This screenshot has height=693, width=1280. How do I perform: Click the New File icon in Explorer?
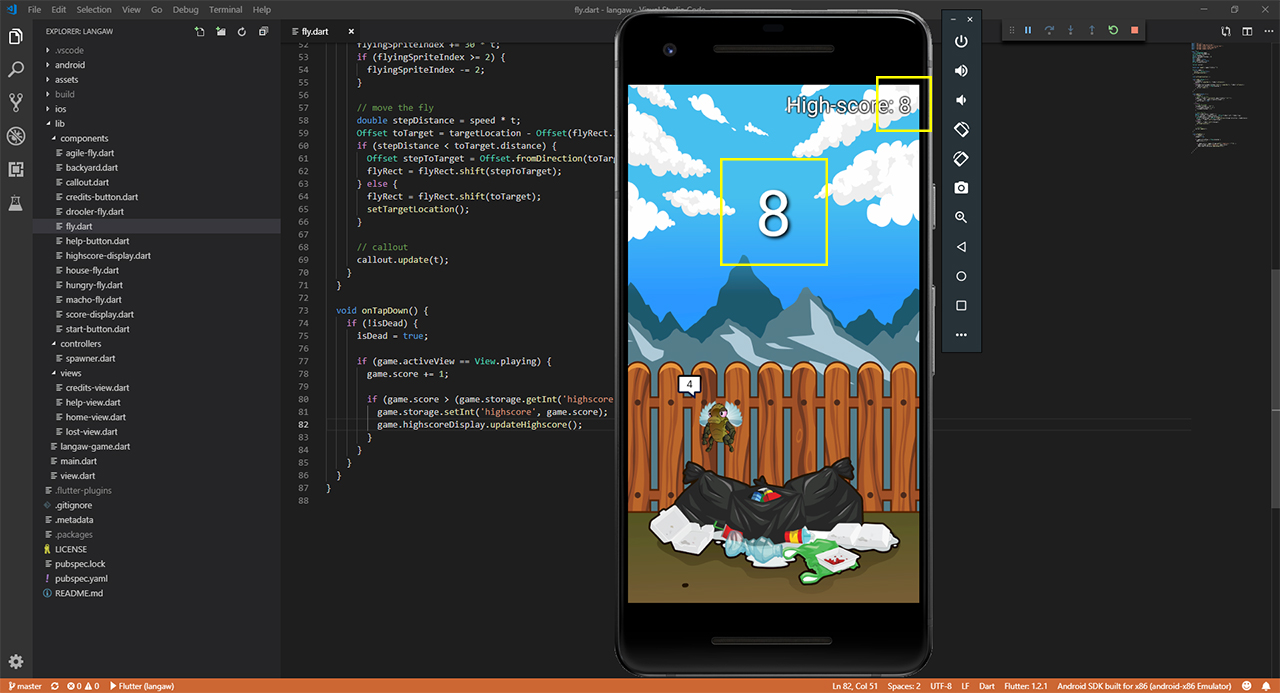[x=200, y=31]
